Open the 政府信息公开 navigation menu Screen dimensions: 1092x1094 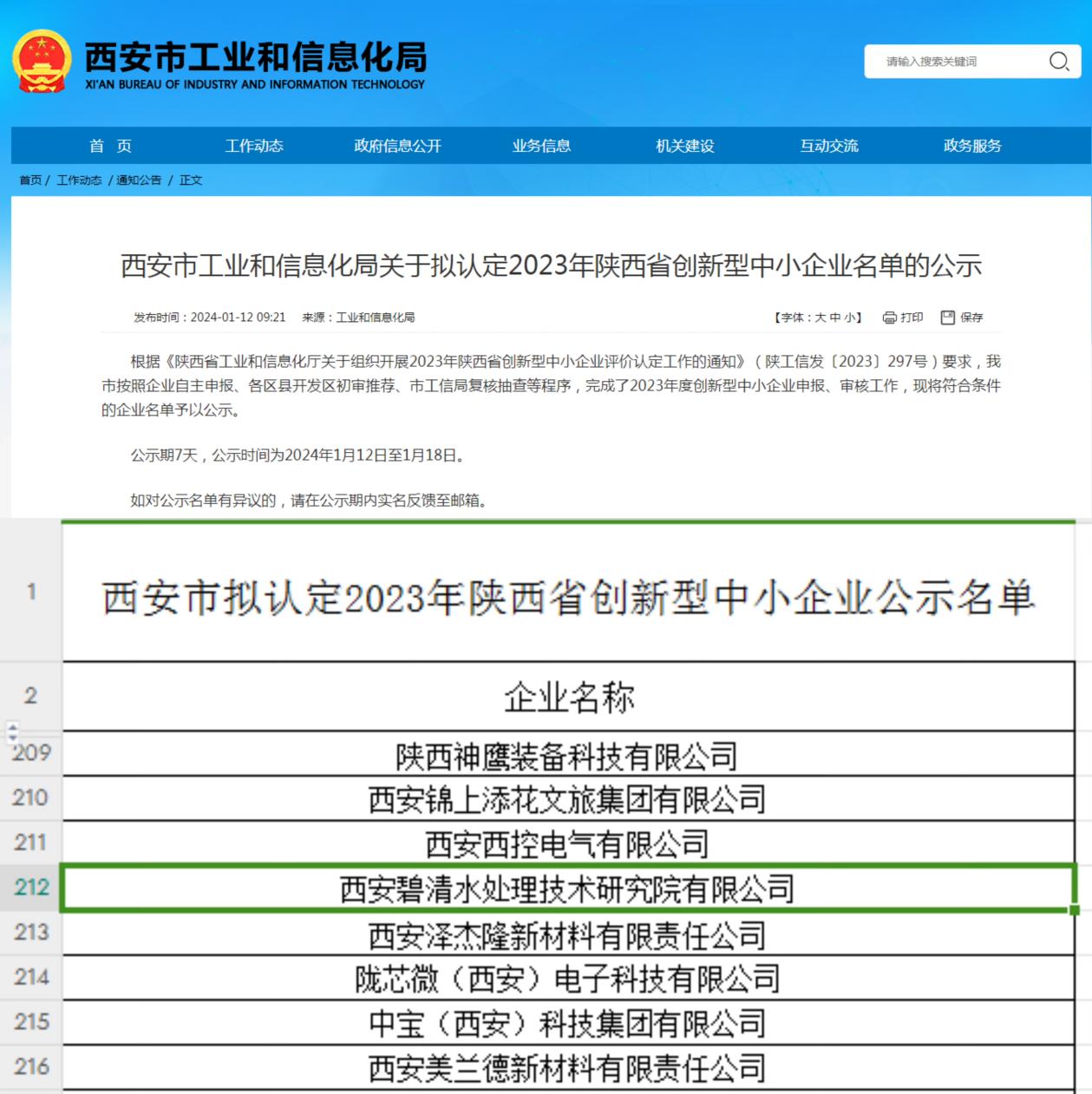[x=398, y=146]
